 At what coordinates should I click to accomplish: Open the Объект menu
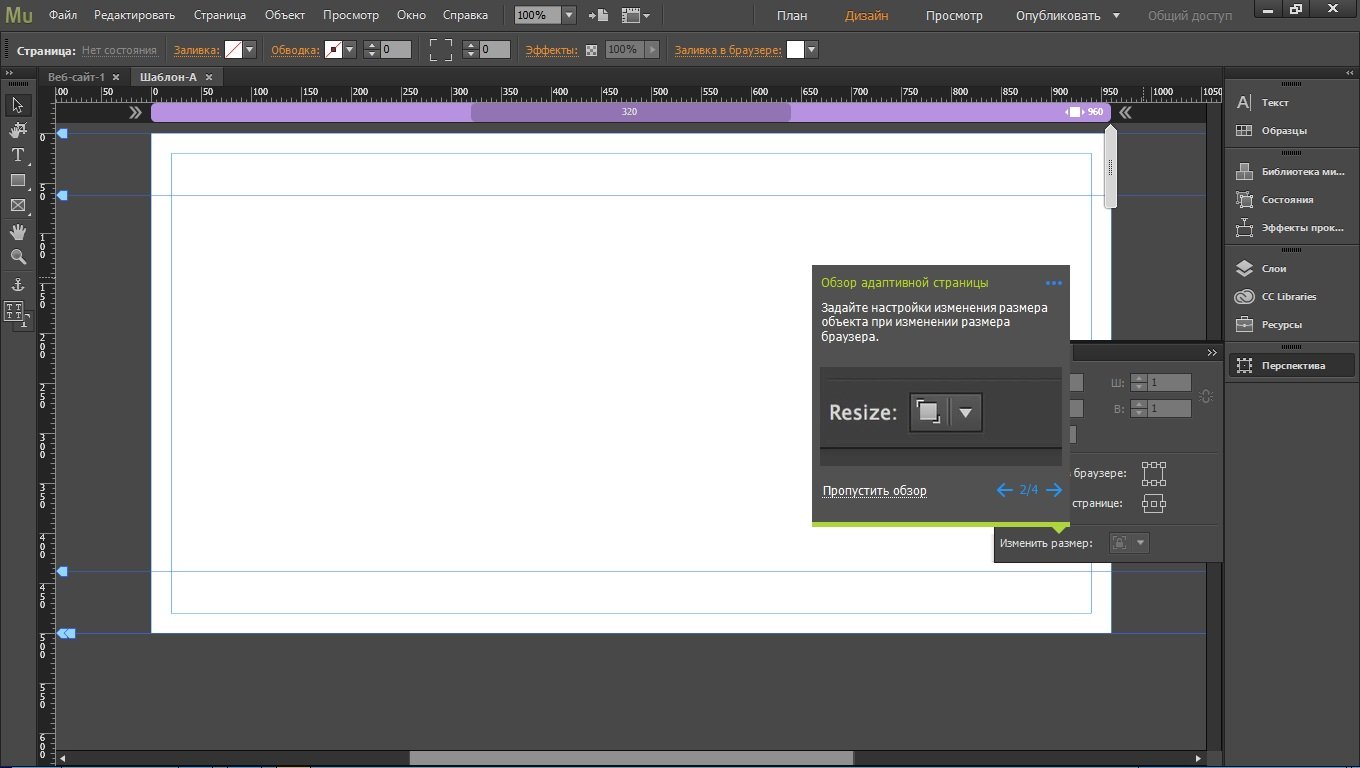(x=284, y=16)
